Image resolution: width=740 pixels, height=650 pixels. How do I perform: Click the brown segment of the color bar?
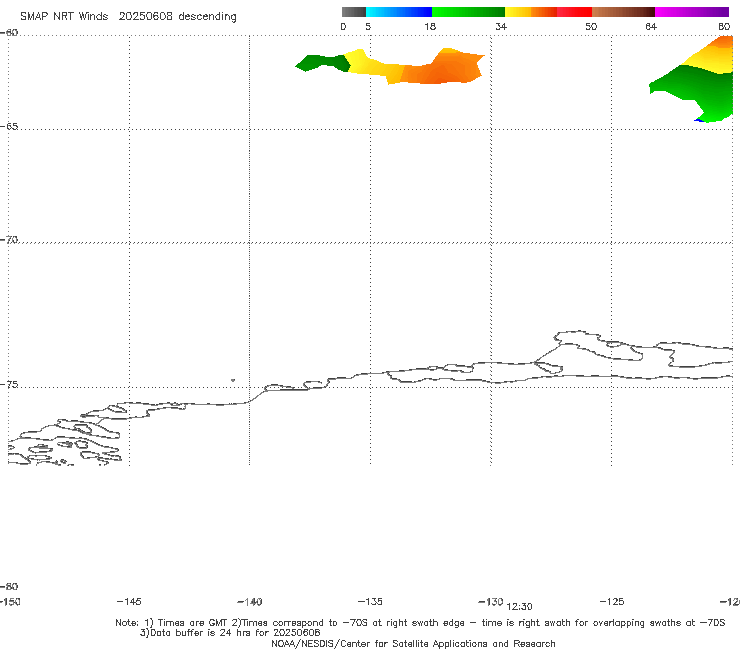click(x=623, y=12)
